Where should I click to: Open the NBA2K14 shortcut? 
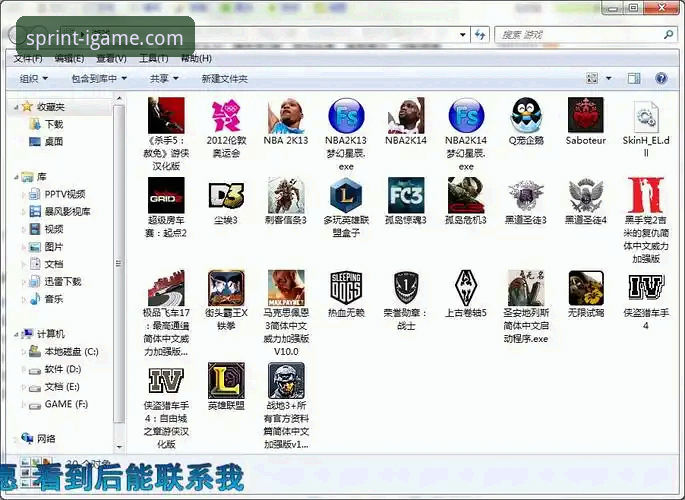pyautogui.click(x=406, y=116)
